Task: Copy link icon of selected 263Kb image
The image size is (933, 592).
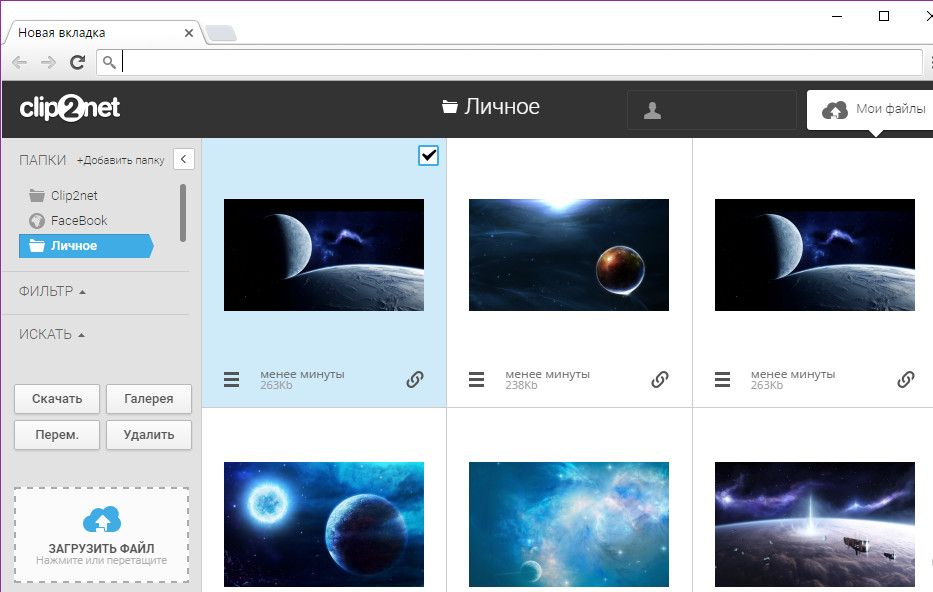Action: tap(415, 379)
